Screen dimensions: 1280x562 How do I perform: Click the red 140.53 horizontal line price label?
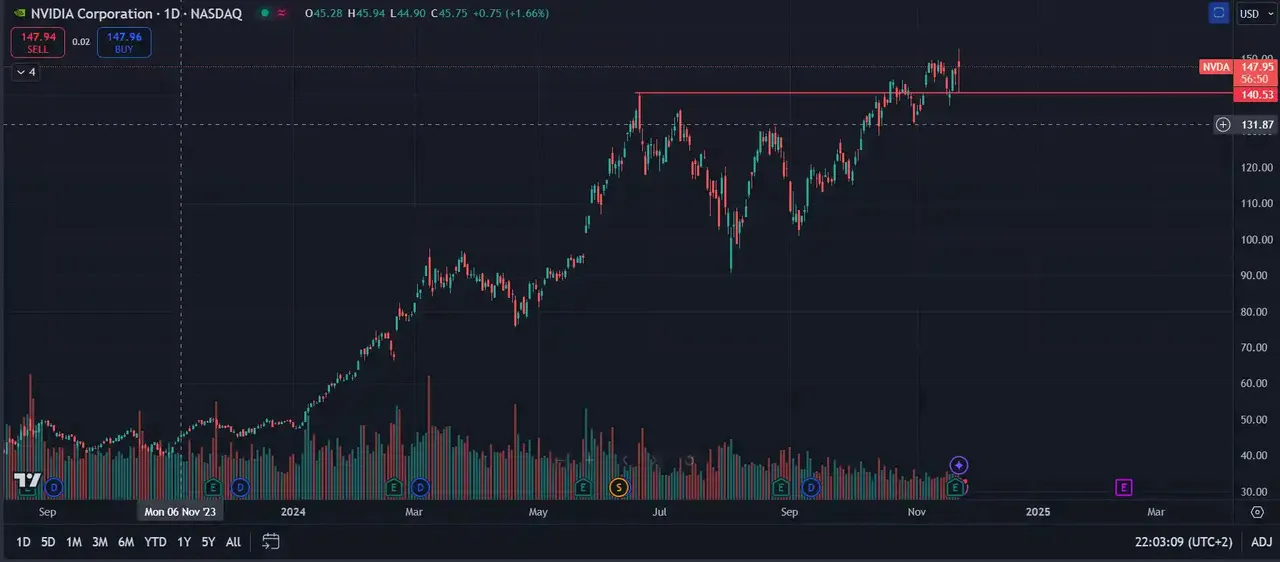[1257, 94]
